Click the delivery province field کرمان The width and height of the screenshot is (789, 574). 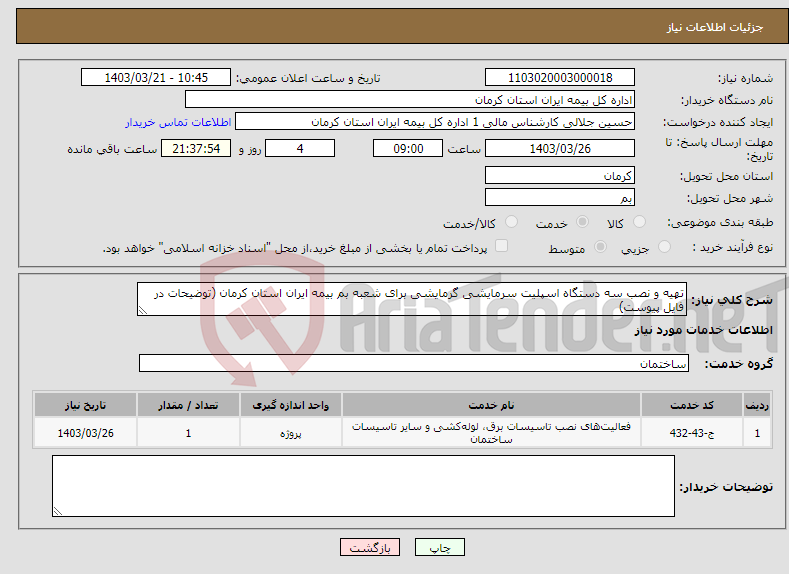(560, 176)
